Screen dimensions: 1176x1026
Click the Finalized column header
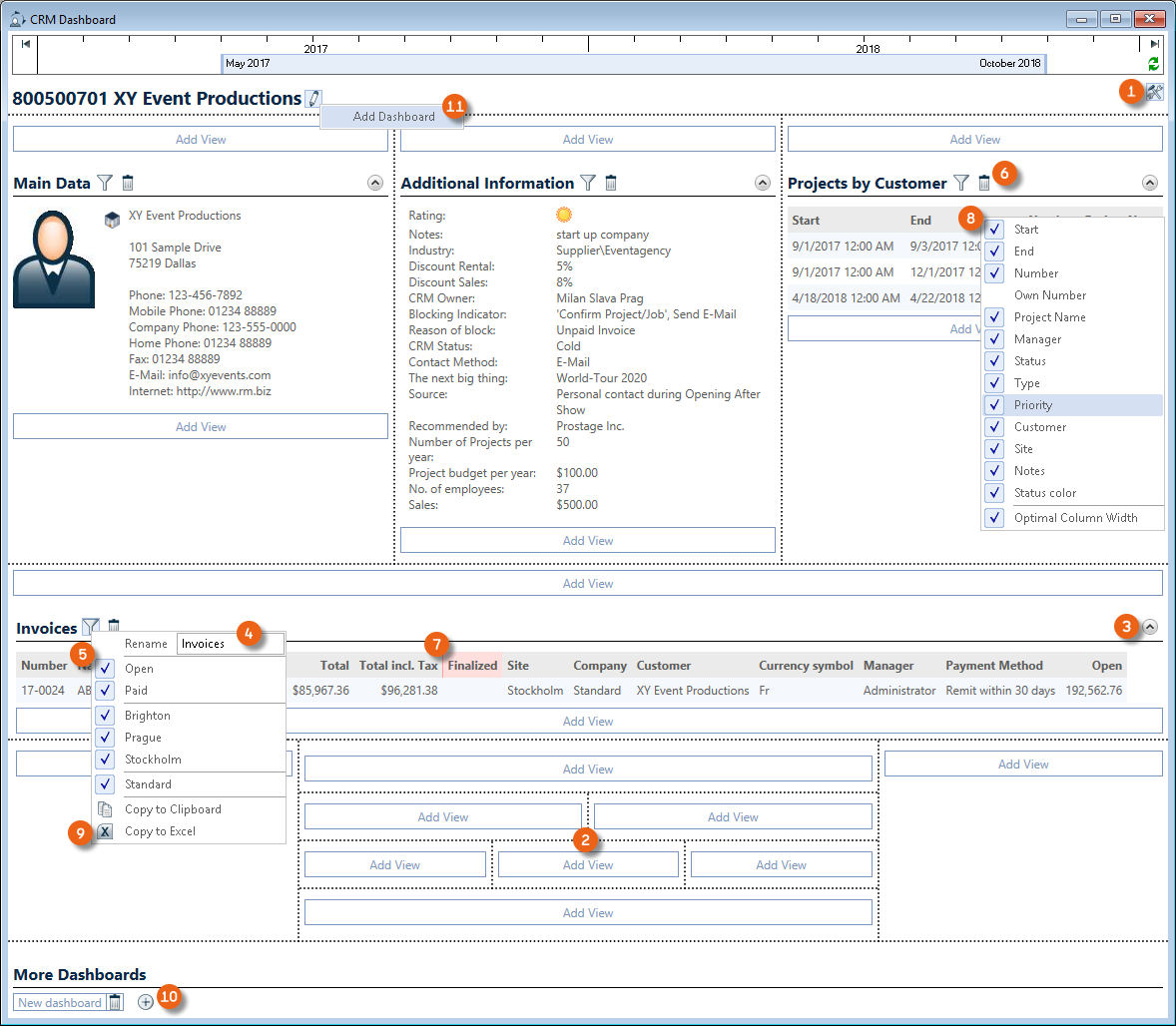(472, 666)
